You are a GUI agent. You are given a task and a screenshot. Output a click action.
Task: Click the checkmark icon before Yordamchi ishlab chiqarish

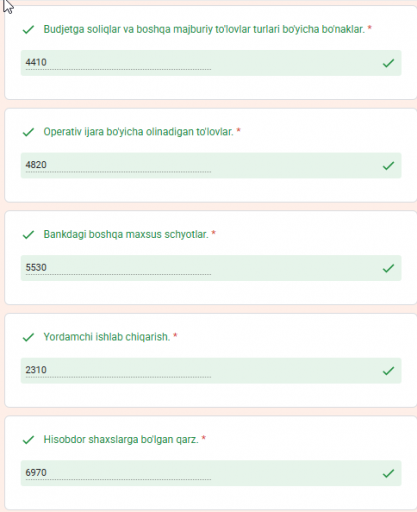[28, 337]
